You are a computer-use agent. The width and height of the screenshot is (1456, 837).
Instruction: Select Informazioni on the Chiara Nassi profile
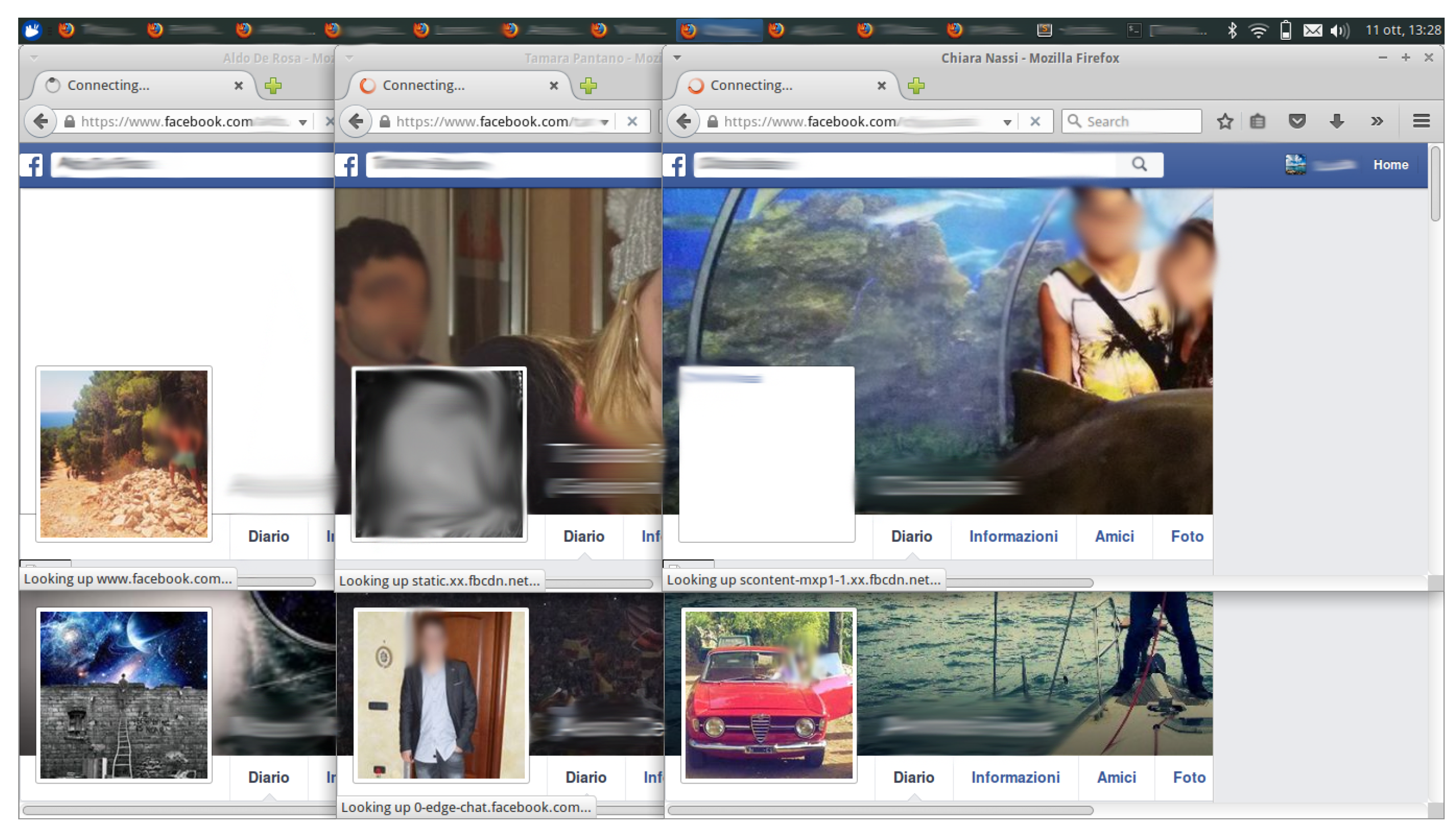click(x=1013, y=537)
